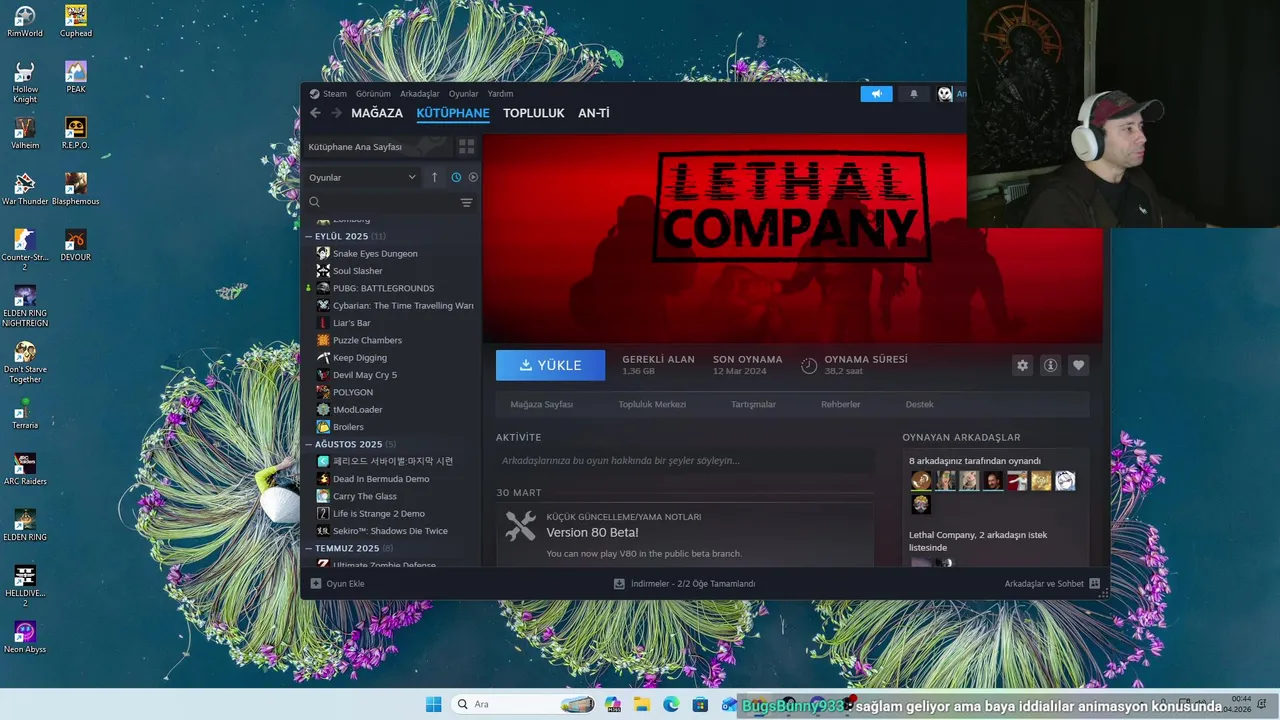Switch library to grid view icon
The width and height of the screenshot is (1280, 720).
click(x=466, y=147)
